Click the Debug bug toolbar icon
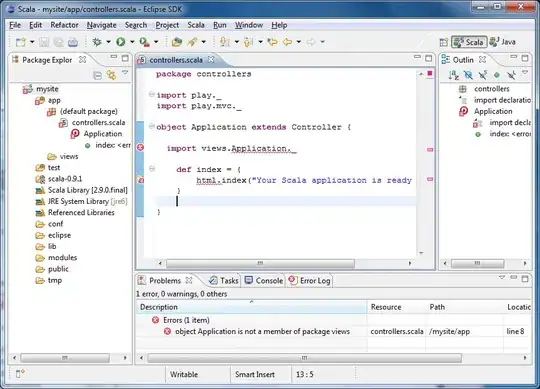Viewport: 540px width, 389px height. (x=97, y=42)
